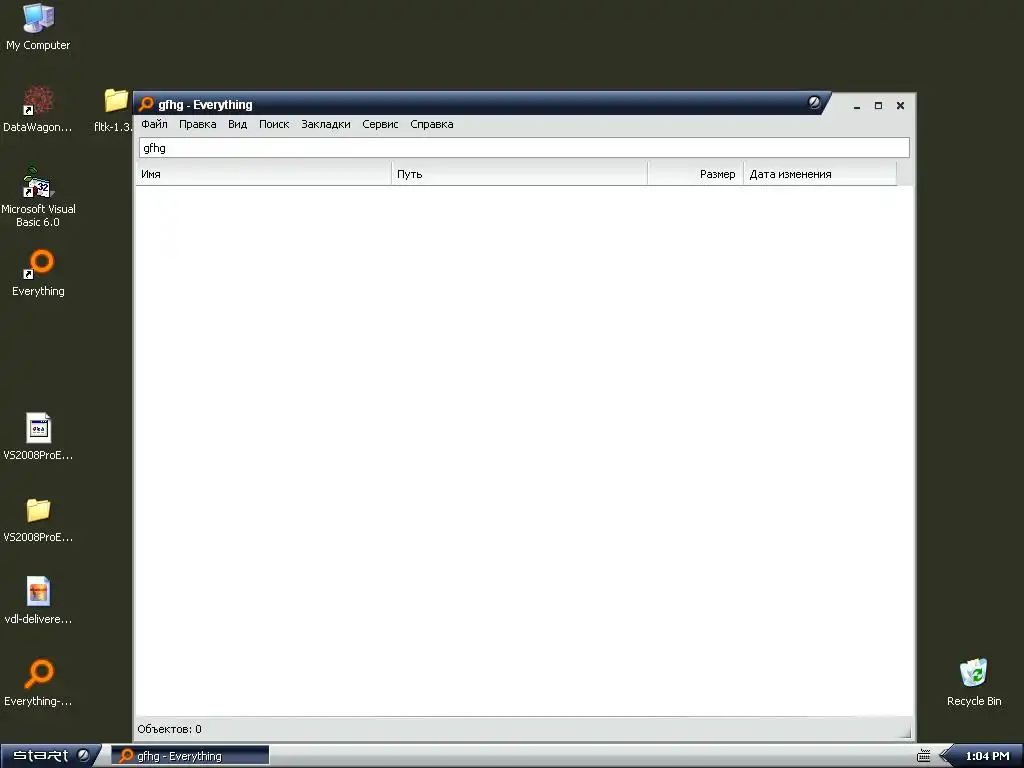The image size is (1024, 768).
Task: Sort results by Имя column
Action: click(x=264, y=174)
